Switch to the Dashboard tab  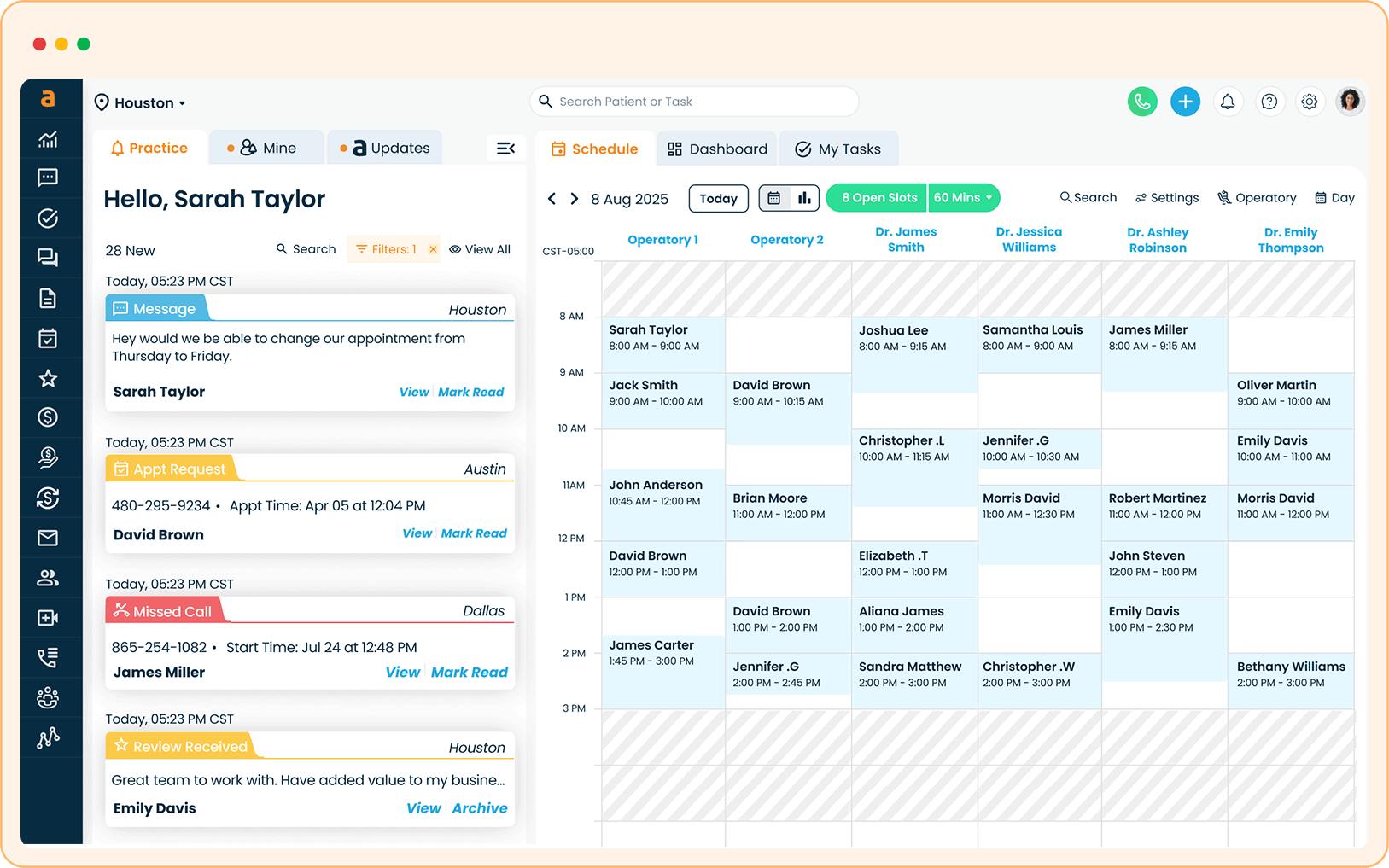(x=717, y=149)
